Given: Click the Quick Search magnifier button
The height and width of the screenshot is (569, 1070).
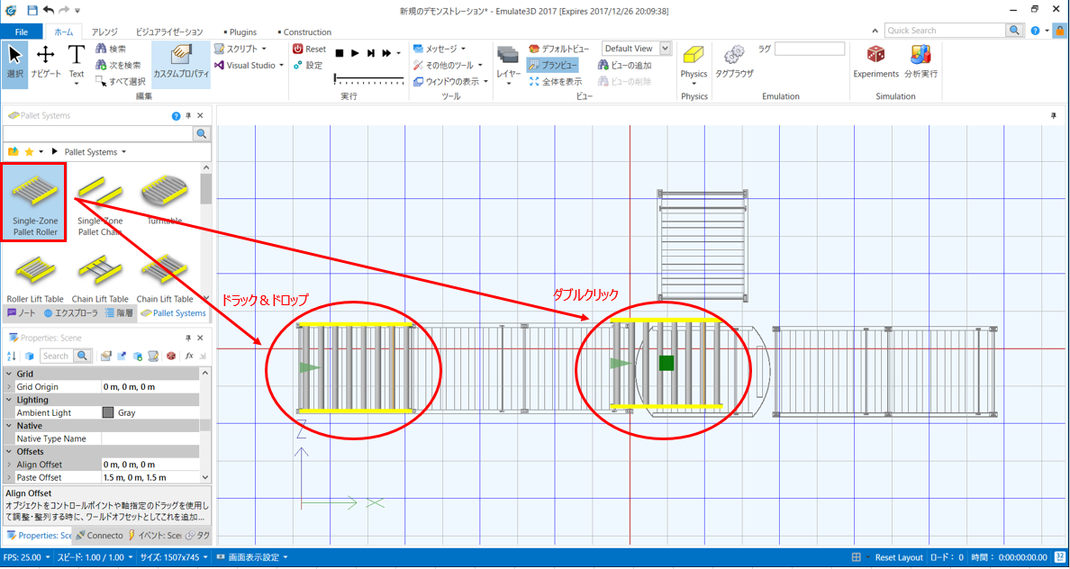Looking at the screenshot, I should click(x=1015, y=31).
